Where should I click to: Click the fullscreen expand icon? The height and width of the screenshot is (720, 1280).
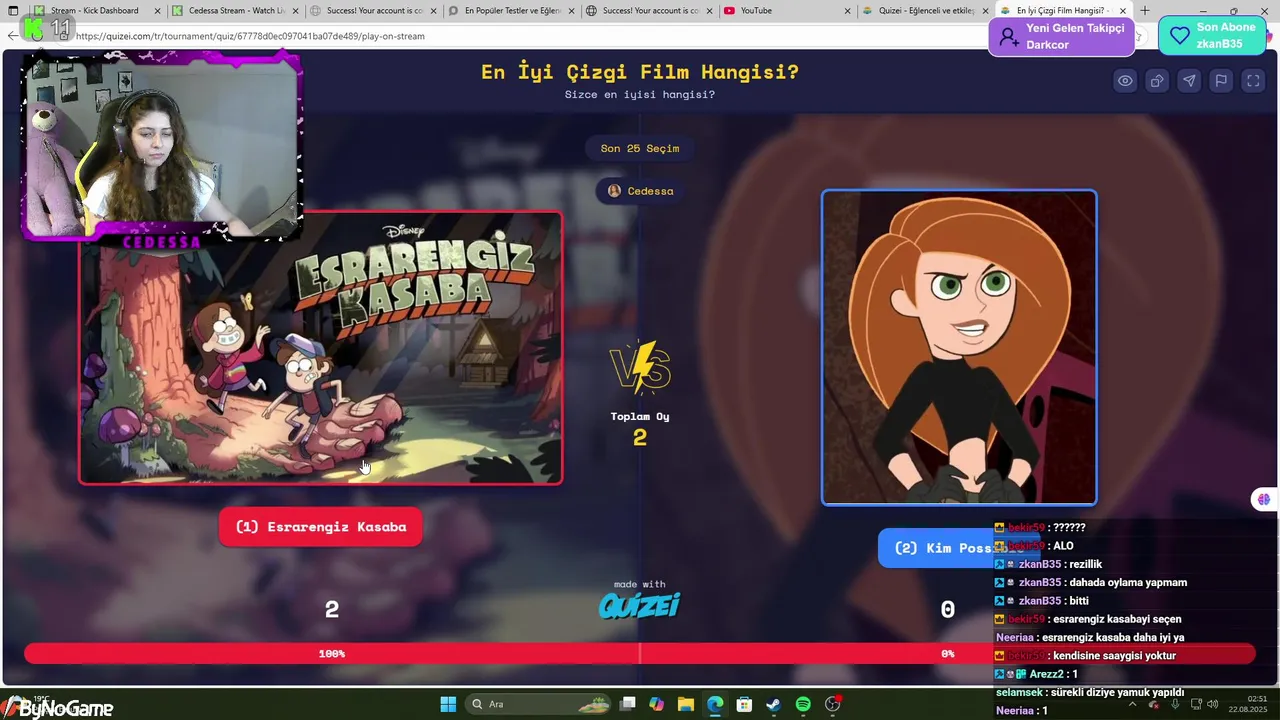tap(1253, 81)
